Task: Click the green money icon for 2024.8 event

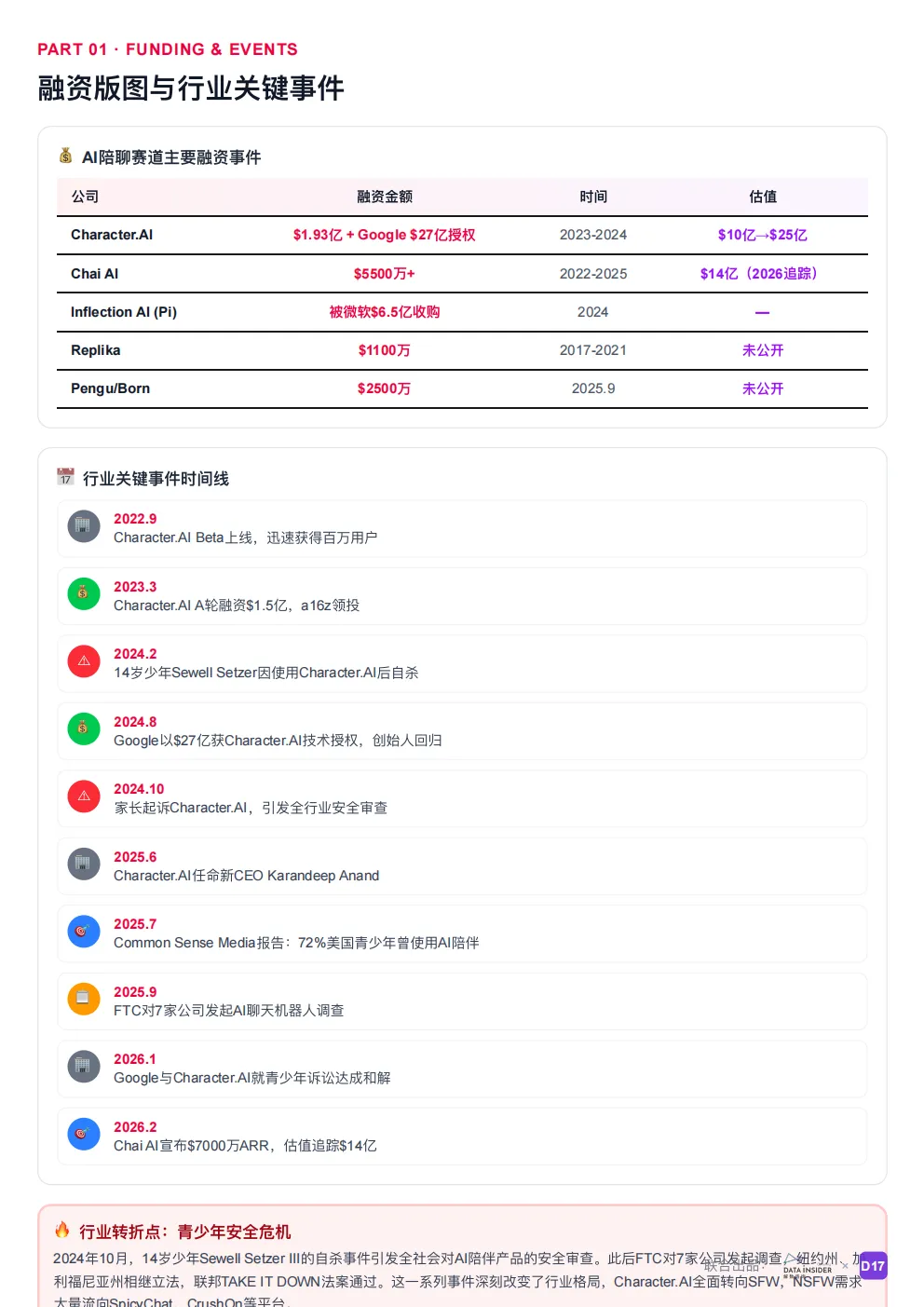Action: pos(84,728)
